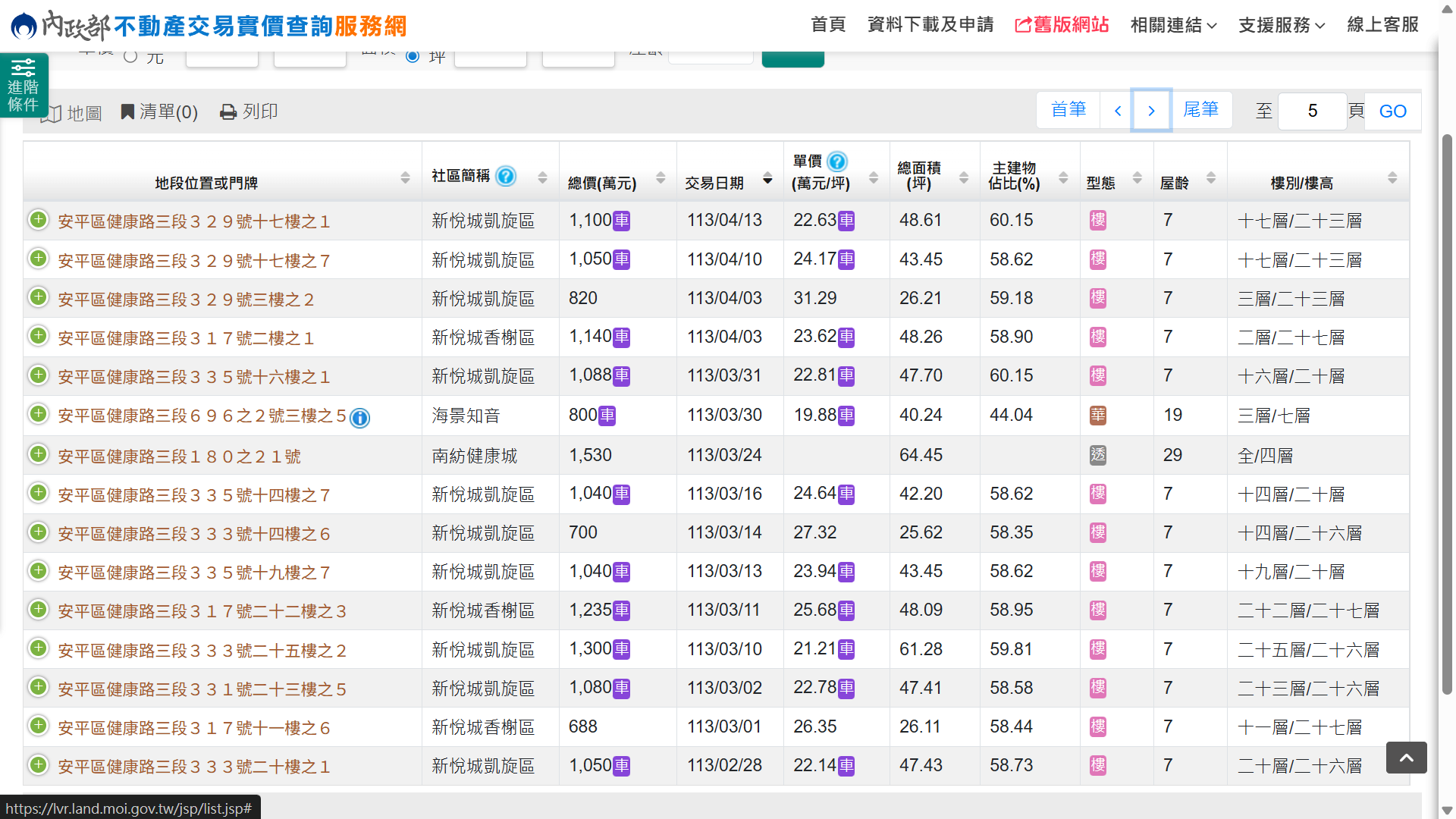Viewport: 1456px width, 819px height.
Task: Click the GO page button
Action: 1392,111
